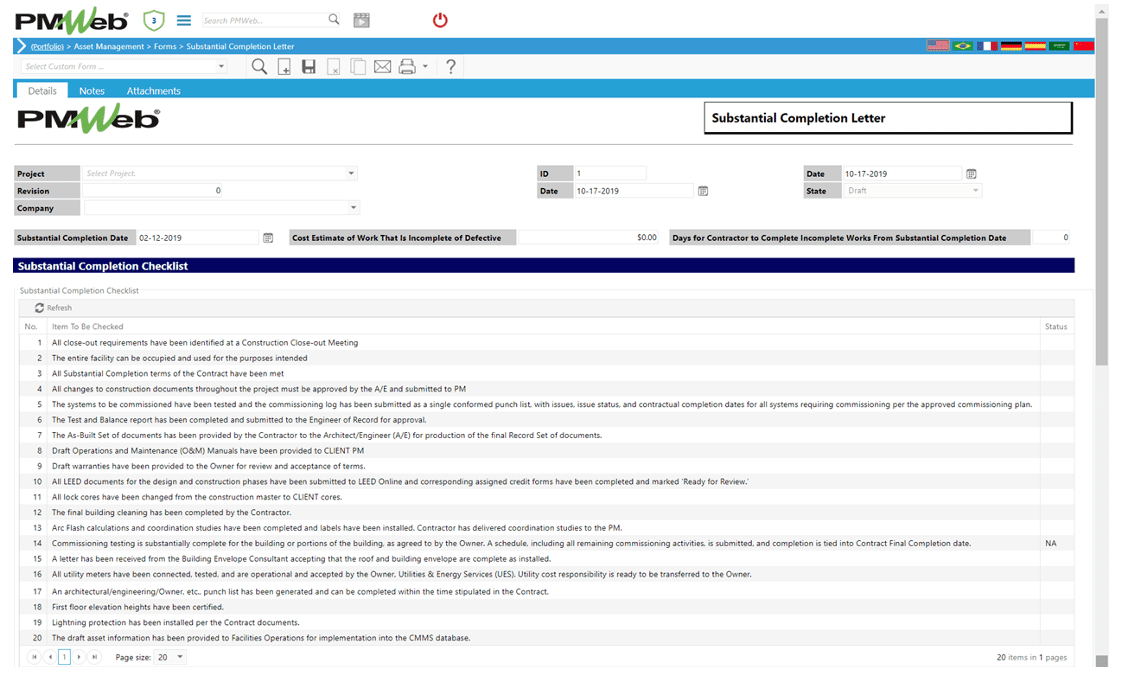Select the Brazil flag language
Image resolution: width=1130 pixels, height=680 pixels.
pyautogui.click(x=962, y=46)
